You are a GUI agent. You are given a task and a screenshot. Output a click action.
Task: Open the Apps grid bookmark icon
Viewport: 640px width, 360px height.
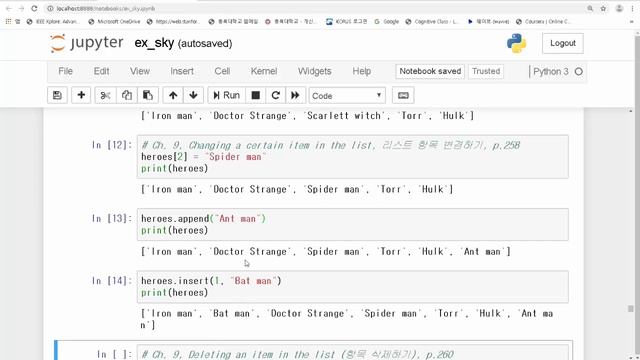pos(8,22)
